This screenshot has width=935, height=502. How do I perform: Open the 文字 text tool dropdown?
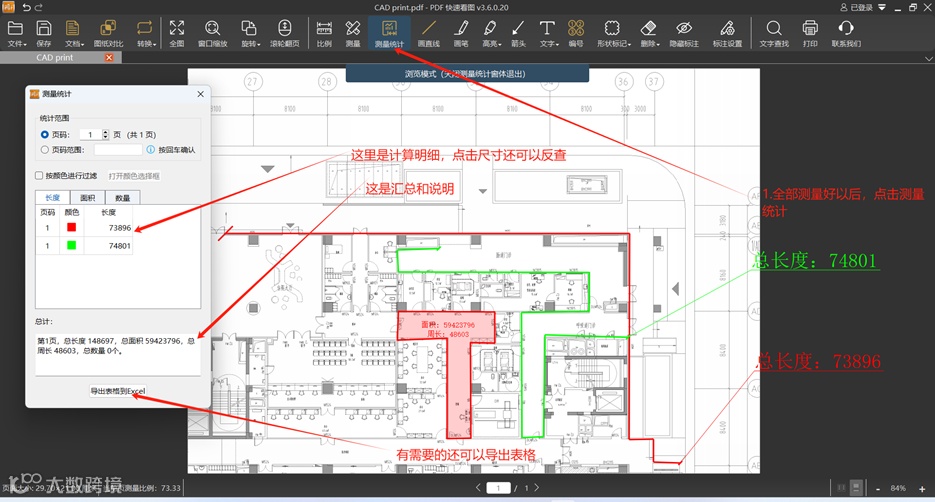[548, 33]
